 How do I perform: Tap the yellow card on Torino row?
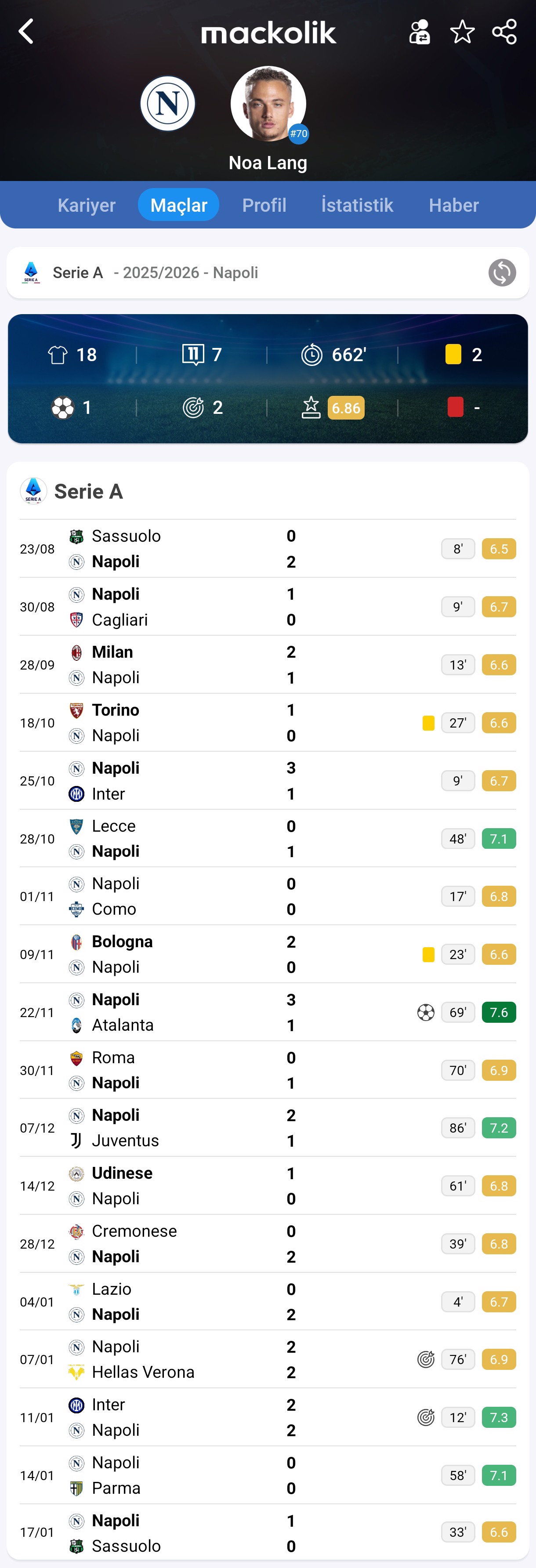428,723
